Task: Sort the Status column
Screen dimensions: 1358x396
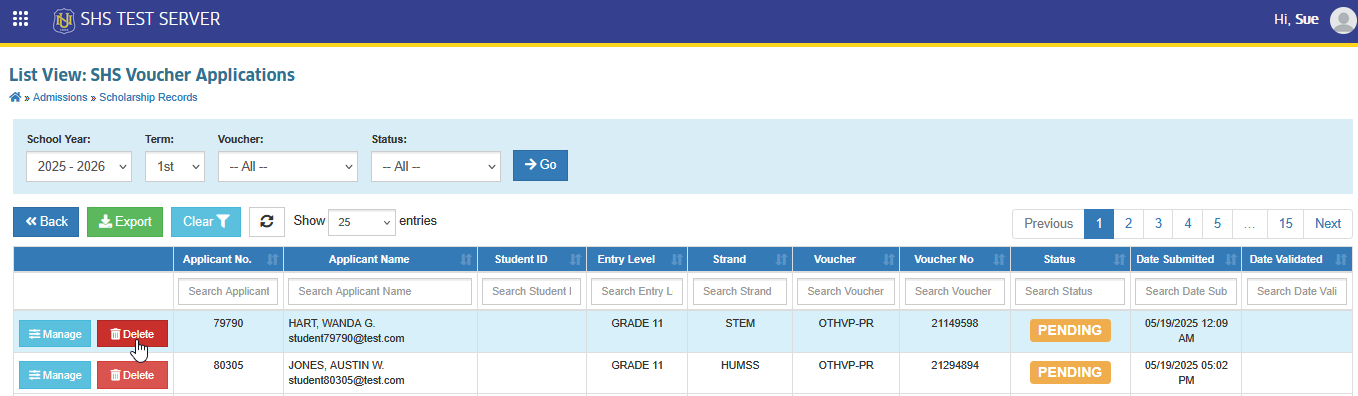Action: [1118, 259]
